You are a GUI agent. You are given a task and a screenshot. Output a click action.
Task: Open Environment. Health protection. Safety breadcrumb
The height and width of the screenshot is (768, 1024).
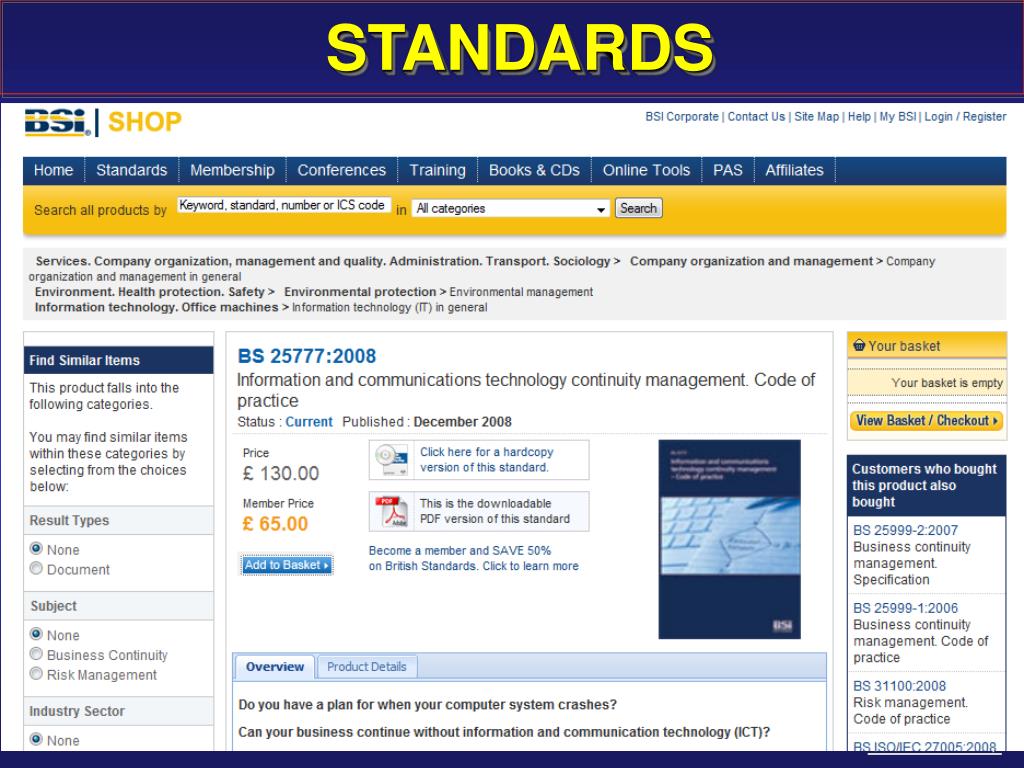tap(150, 292)
